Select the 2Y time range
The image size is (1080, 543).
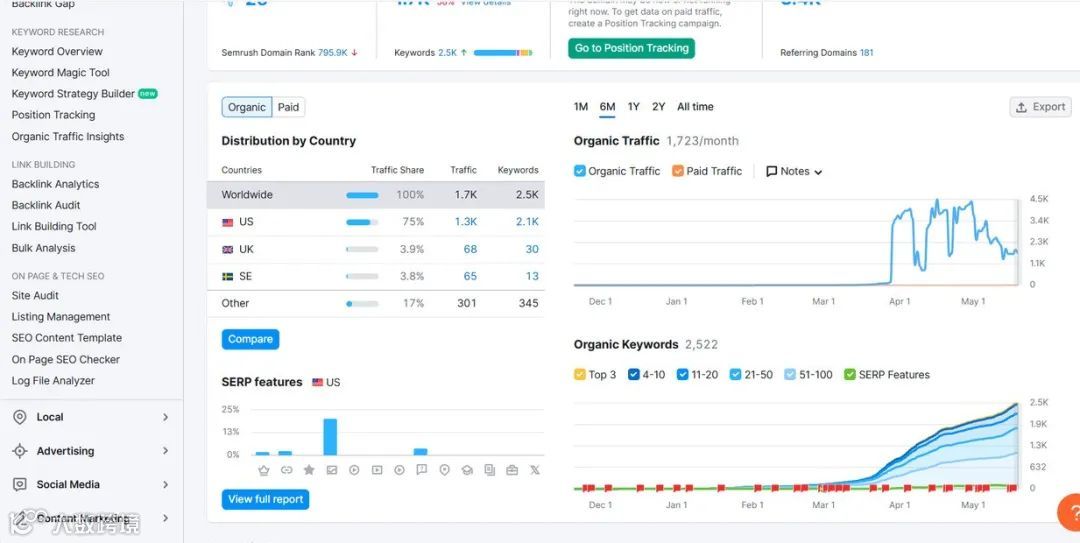point(658,107)
